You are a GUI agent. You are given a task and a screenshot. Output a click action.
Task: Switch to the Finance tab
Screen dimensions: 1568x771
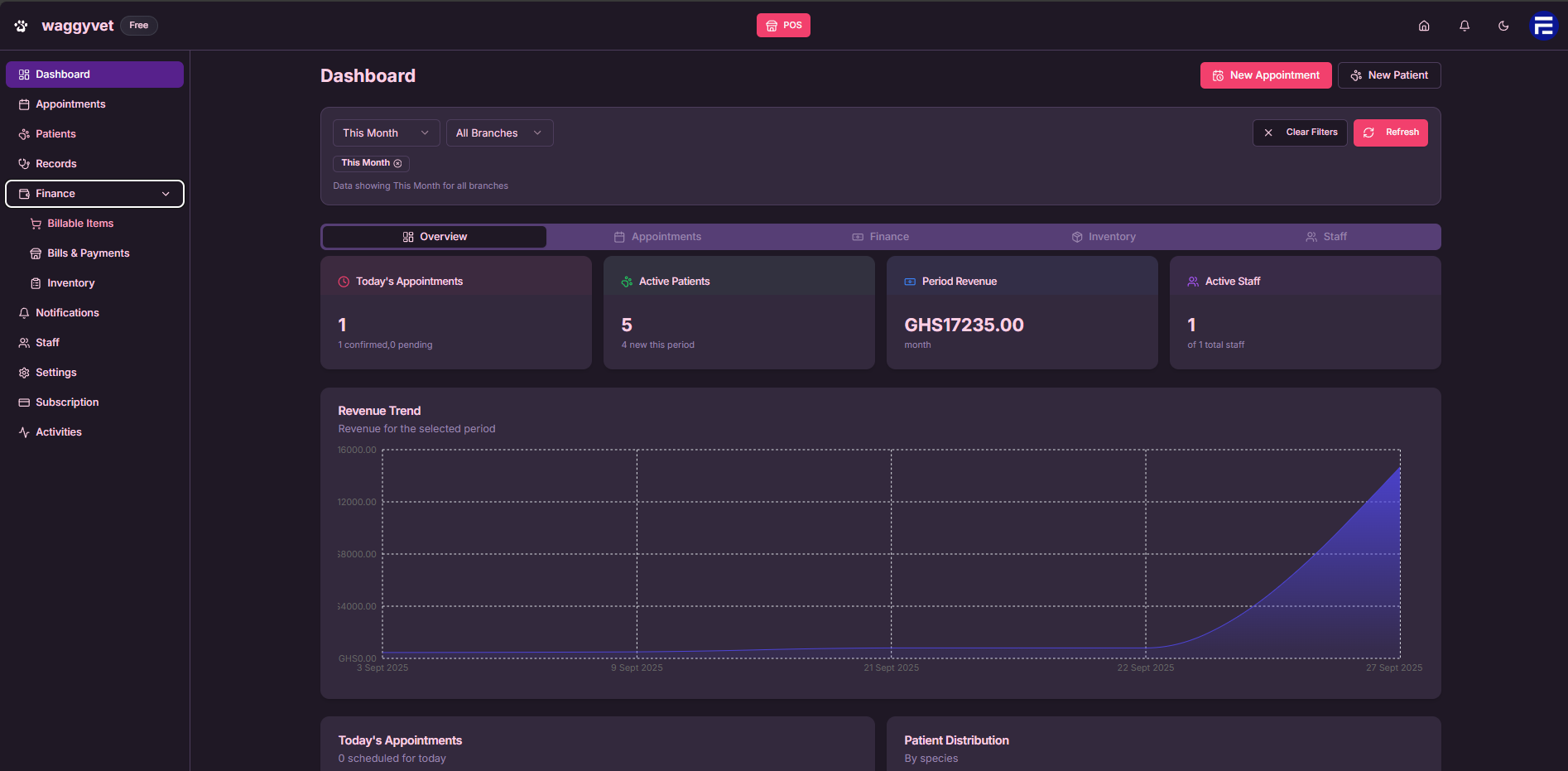tap(880, 236)
